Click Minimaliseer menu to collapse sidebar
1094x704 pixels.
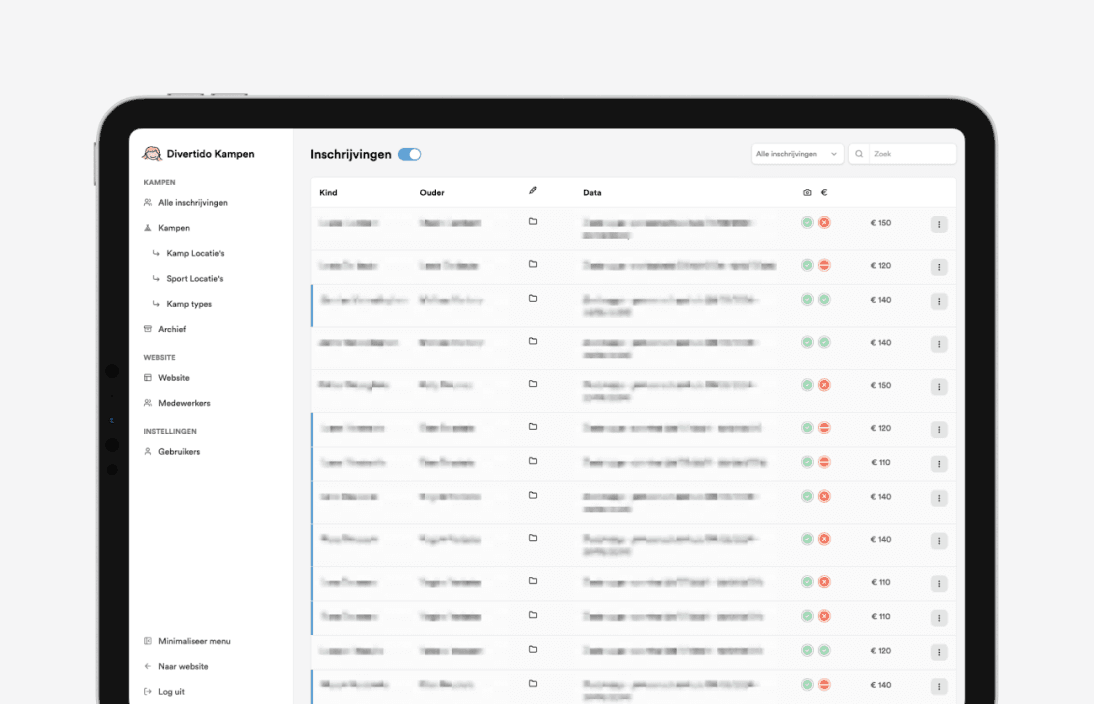click(187, 641)
